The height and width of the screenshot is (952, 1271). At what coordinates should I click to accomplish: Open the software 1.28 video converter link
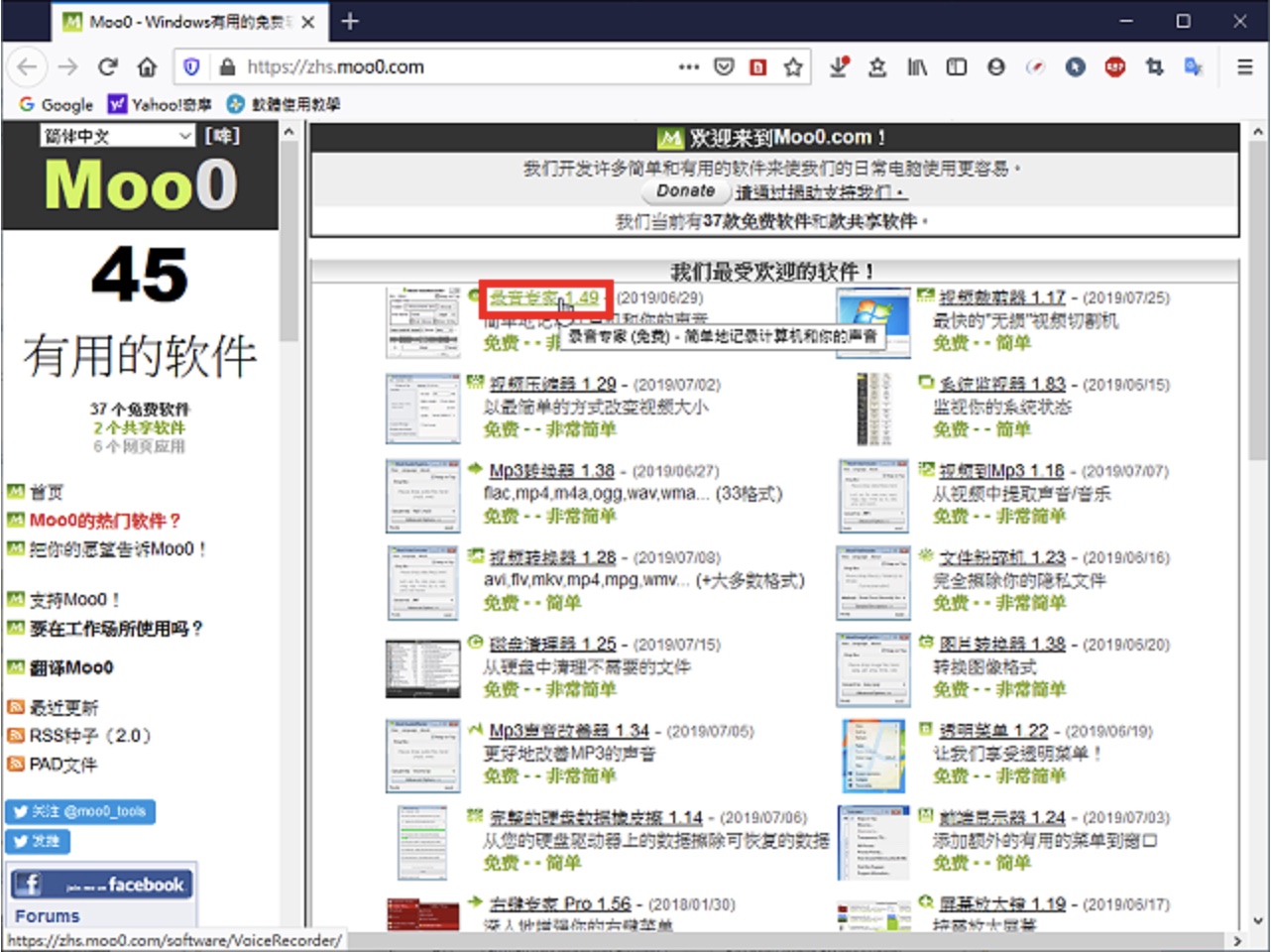pos(553,557)
